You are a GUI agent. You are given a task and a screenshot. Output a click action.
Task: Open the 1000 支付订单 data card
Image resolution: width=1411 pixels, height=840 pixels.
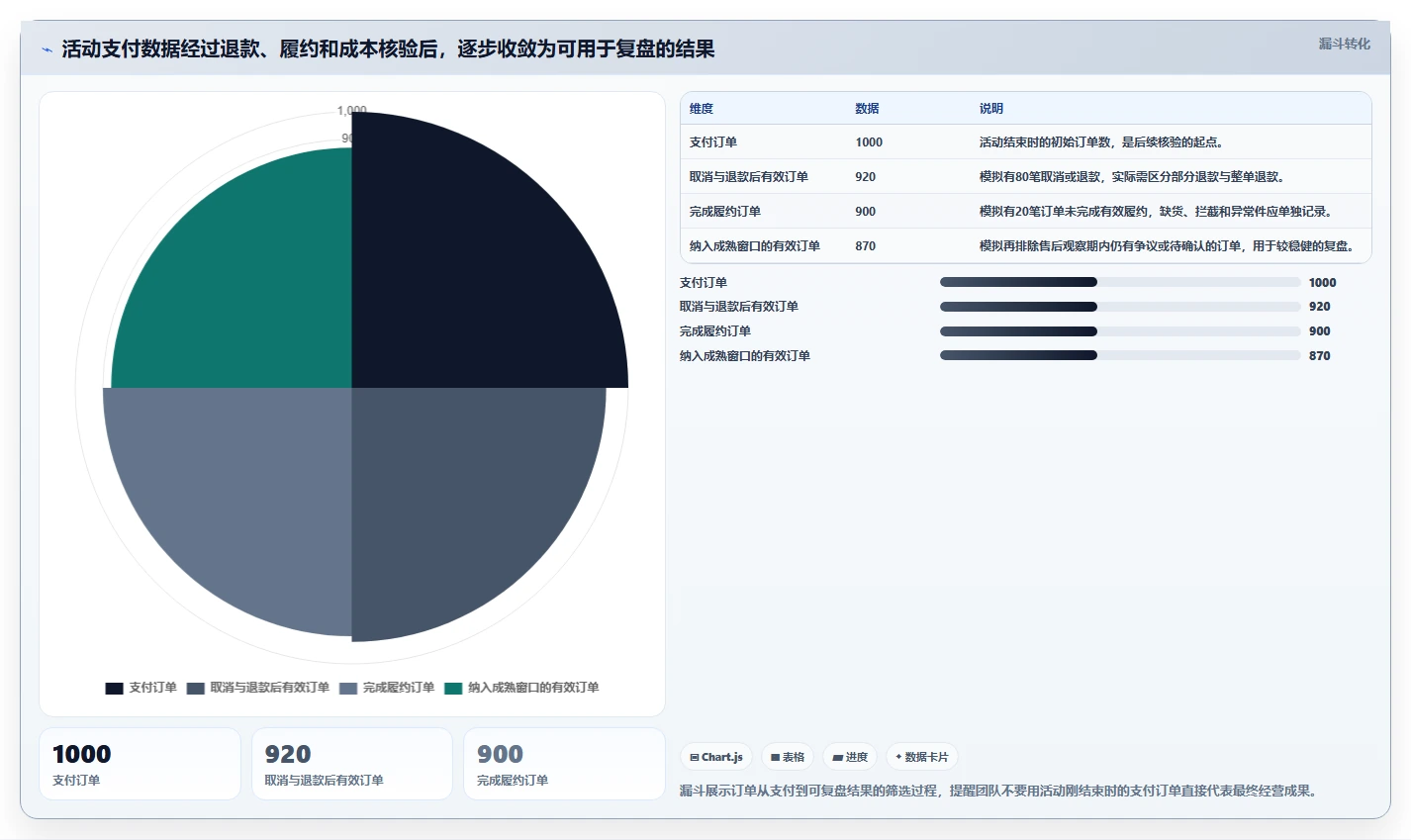[x=140, y=764]
